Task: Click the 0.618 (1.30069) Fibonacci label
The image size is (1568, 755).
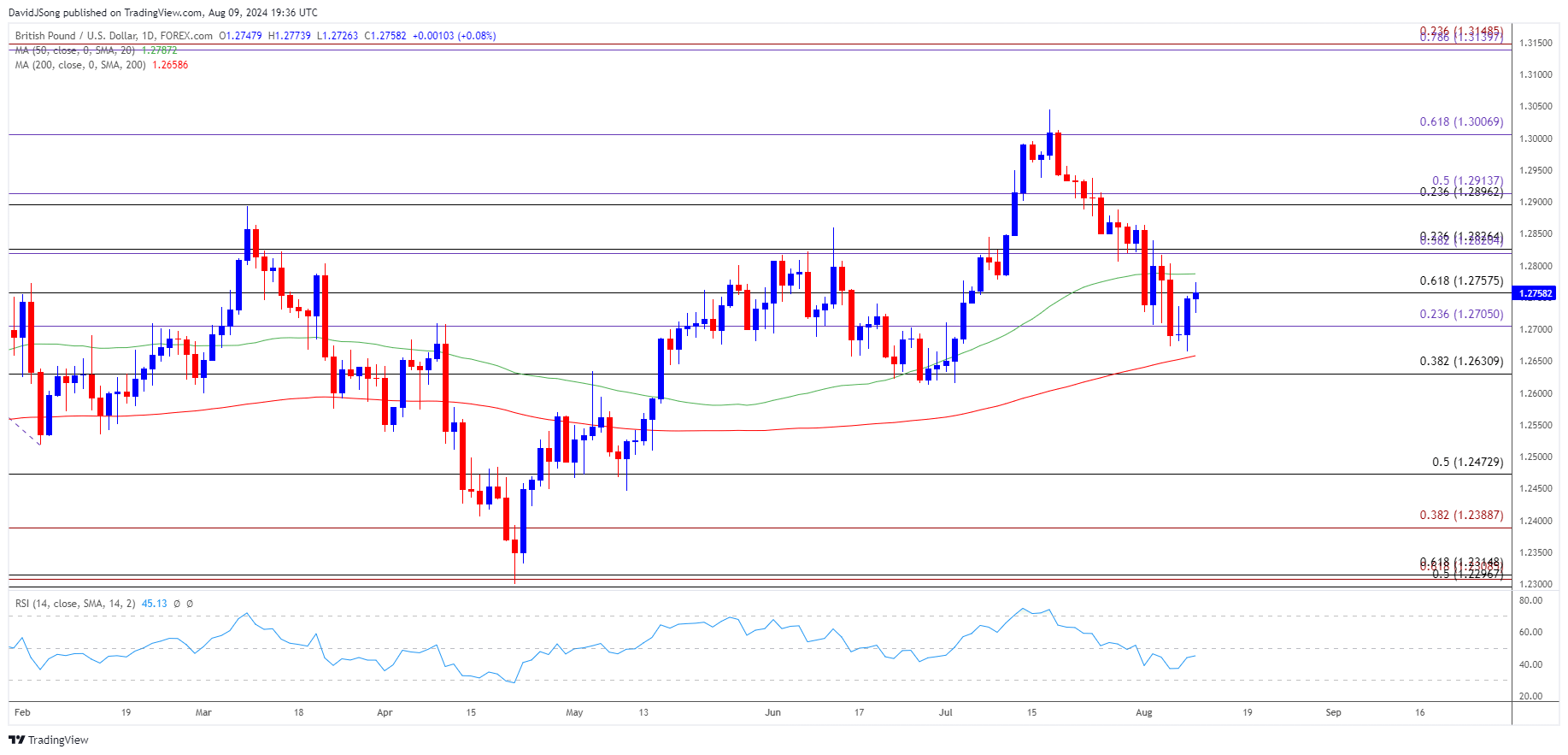Action: pos(1461,121)
